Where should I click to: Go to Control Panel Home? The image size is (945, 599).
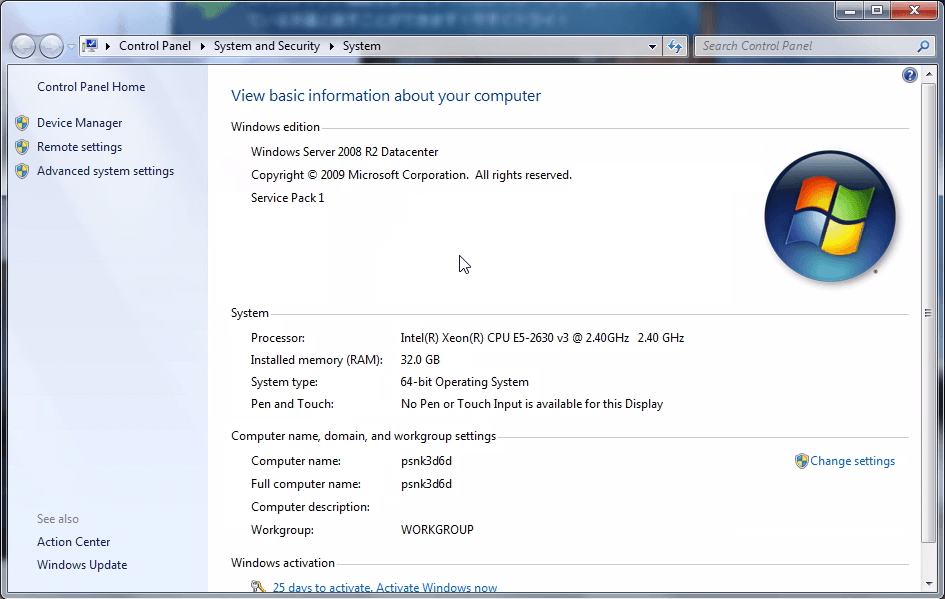(x=91, y=87)
